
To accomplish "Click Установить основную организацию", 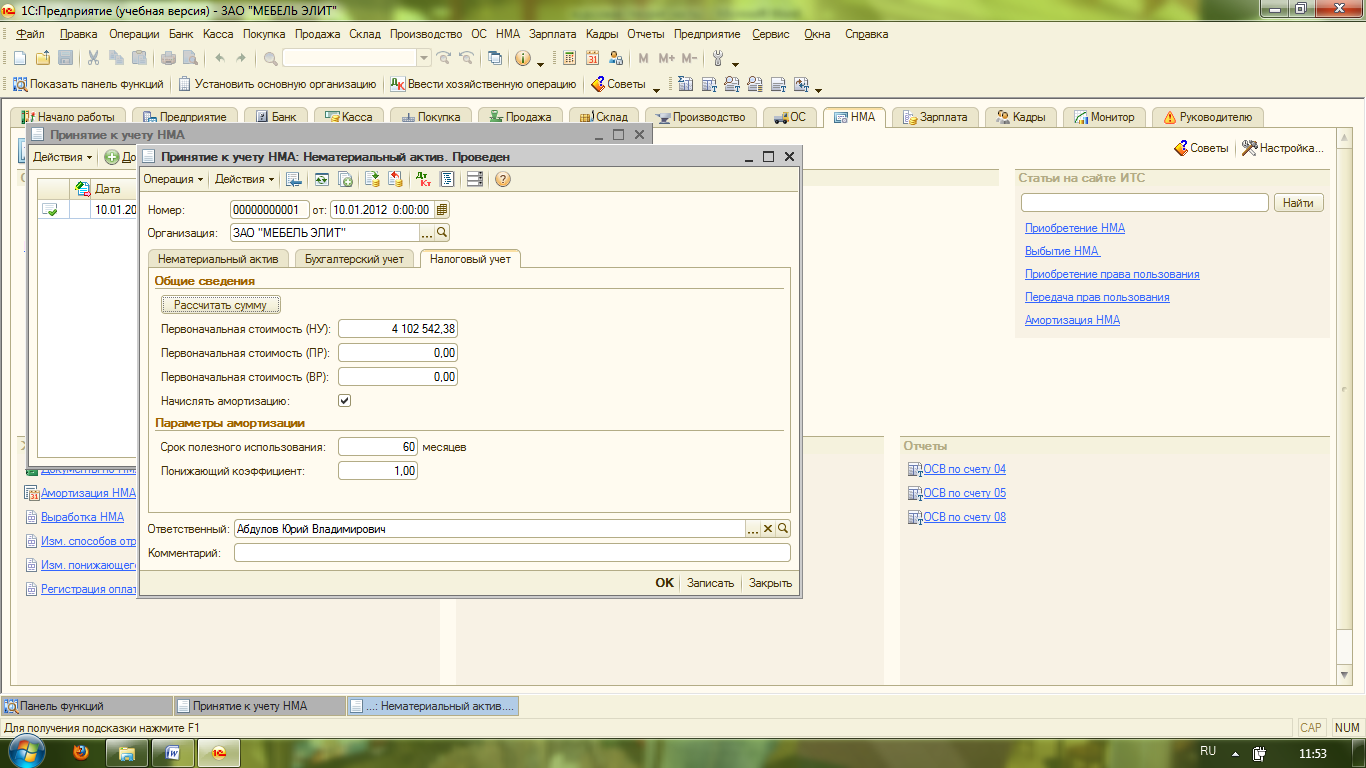I will [x=277, y=84].
